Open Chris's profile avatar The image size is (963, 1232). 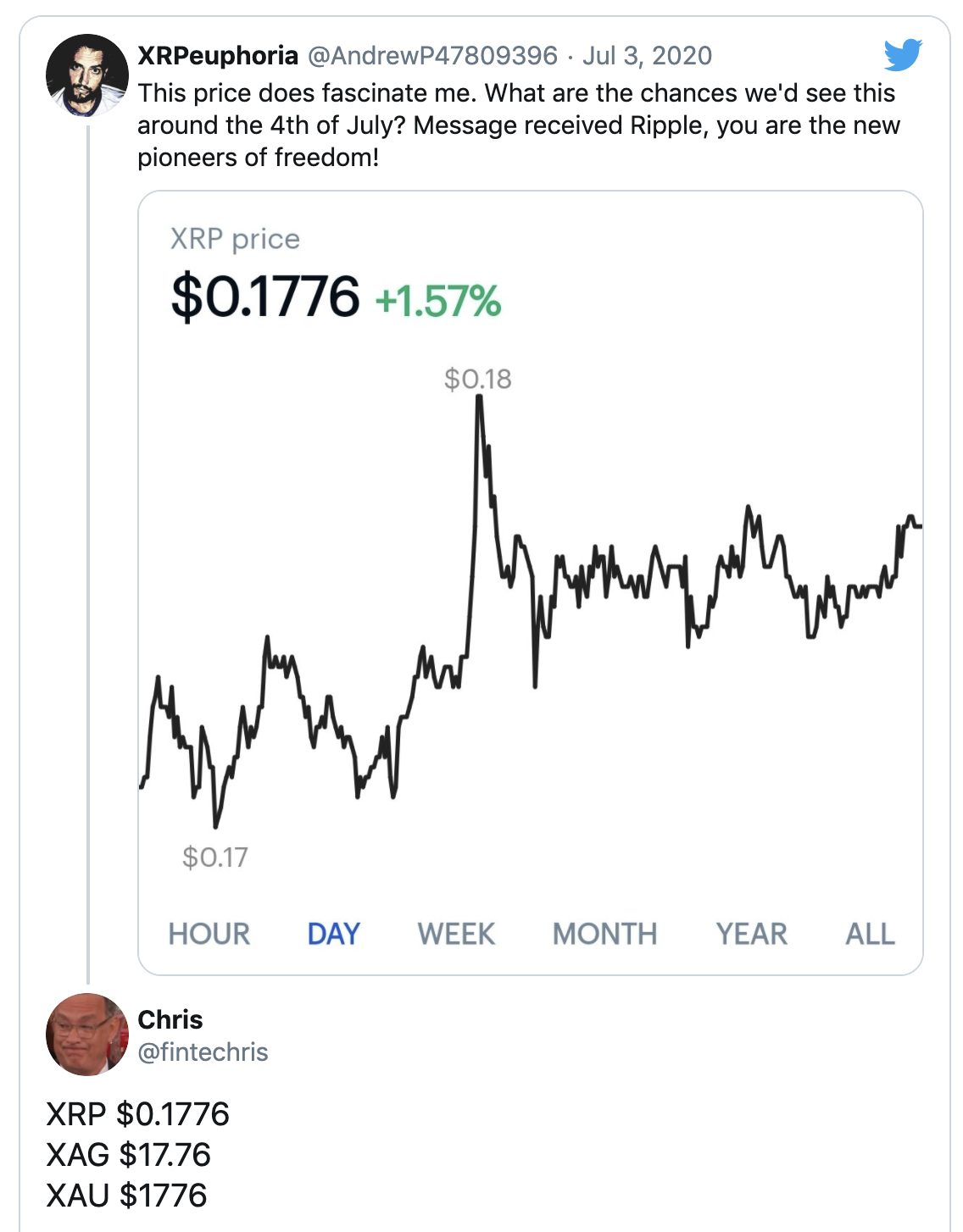point(86,1034)
